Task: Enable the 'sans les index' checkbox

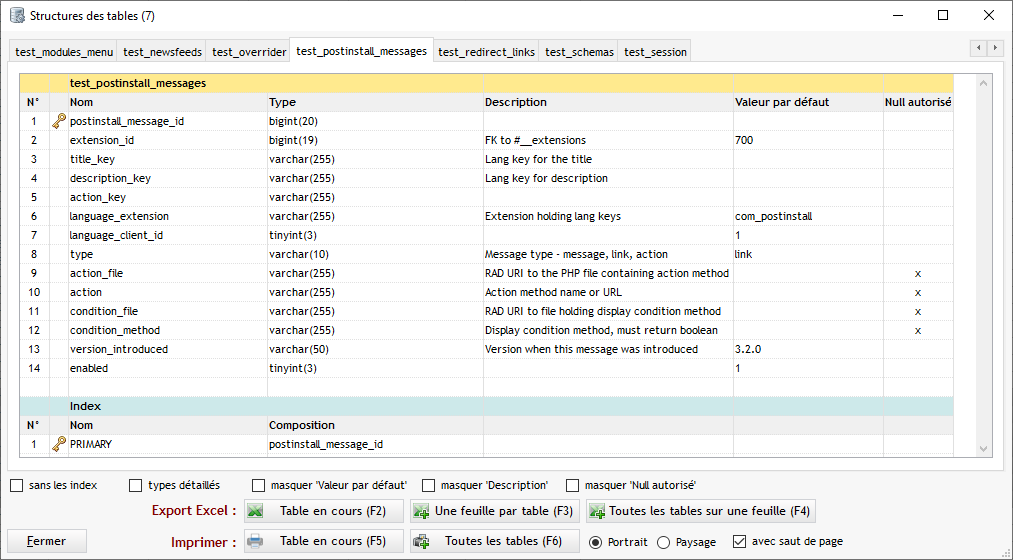Action: pos(17,485)
